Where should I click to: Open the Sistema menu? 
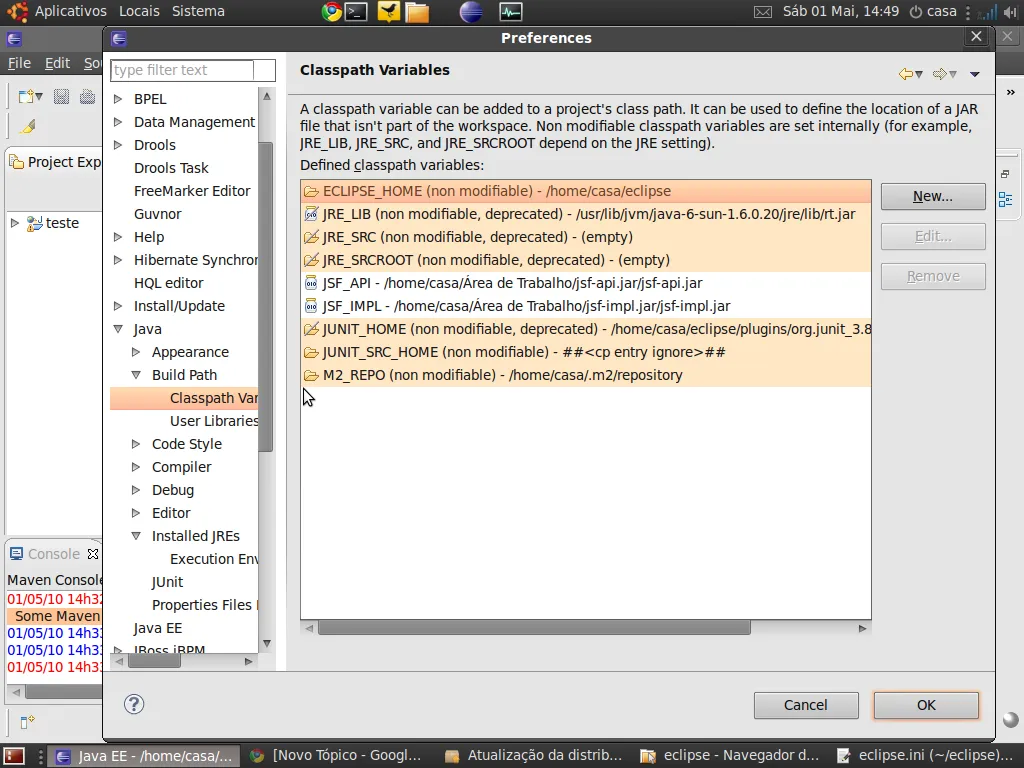tap(198, 11)
